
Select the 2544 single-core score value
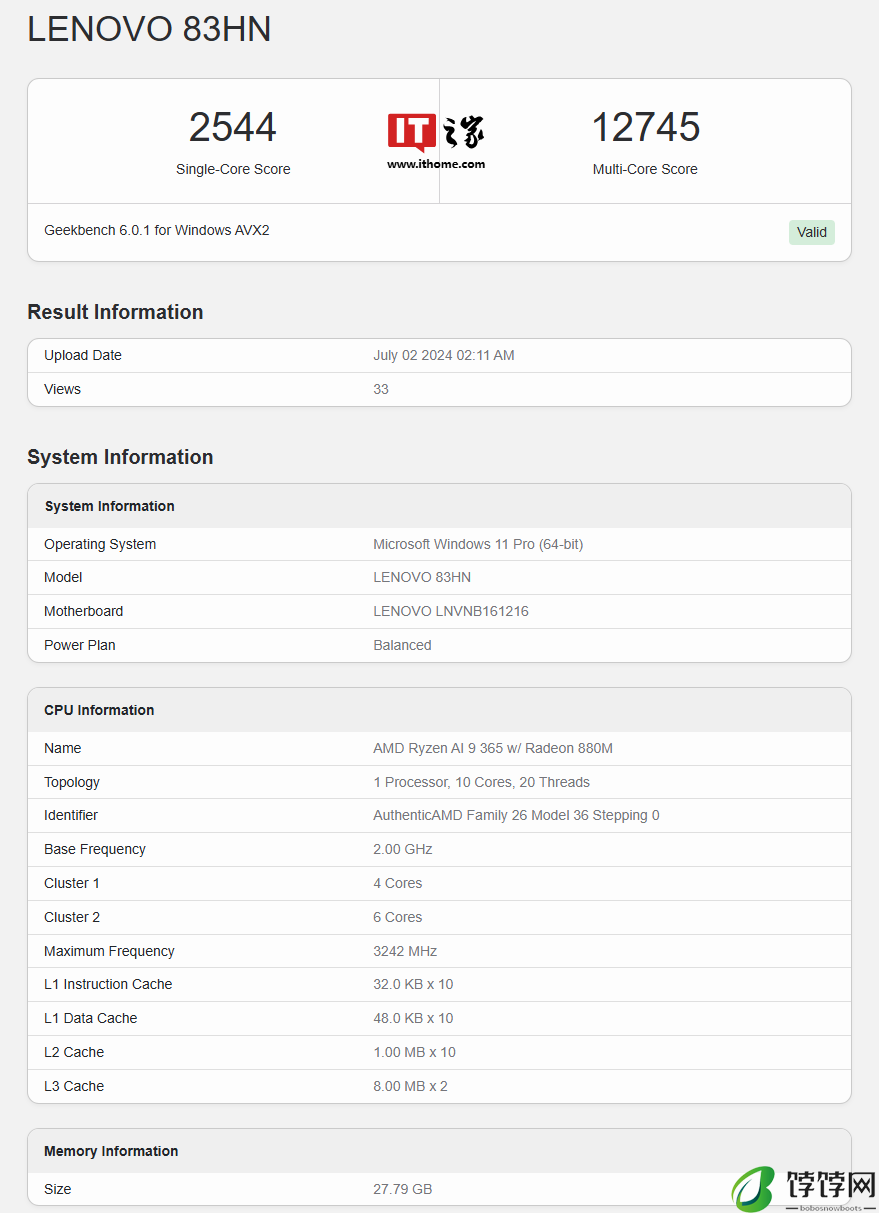pos(233,127)
